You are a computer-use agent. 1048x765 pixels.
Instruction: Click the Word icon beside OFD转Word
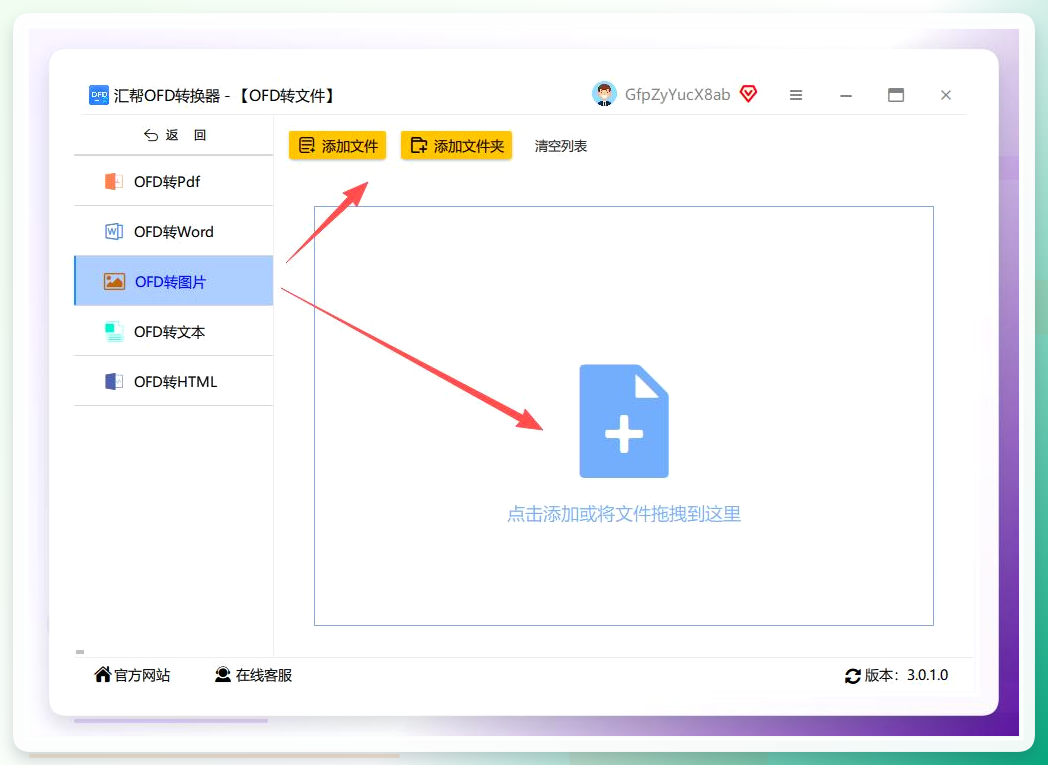(114, 231)
